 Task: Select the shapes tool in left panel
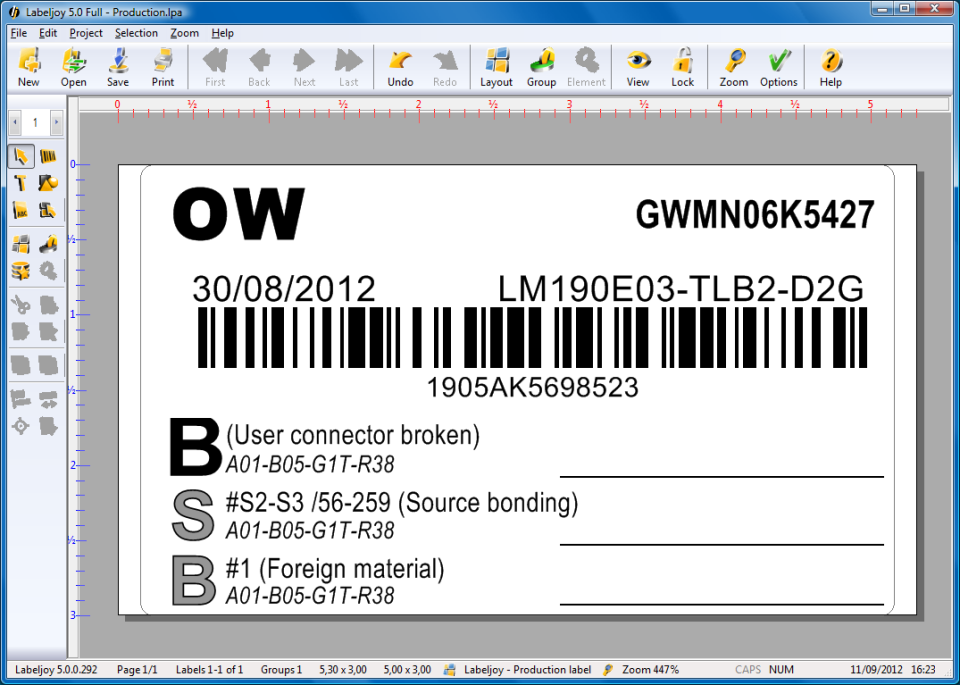click(48, 183)
